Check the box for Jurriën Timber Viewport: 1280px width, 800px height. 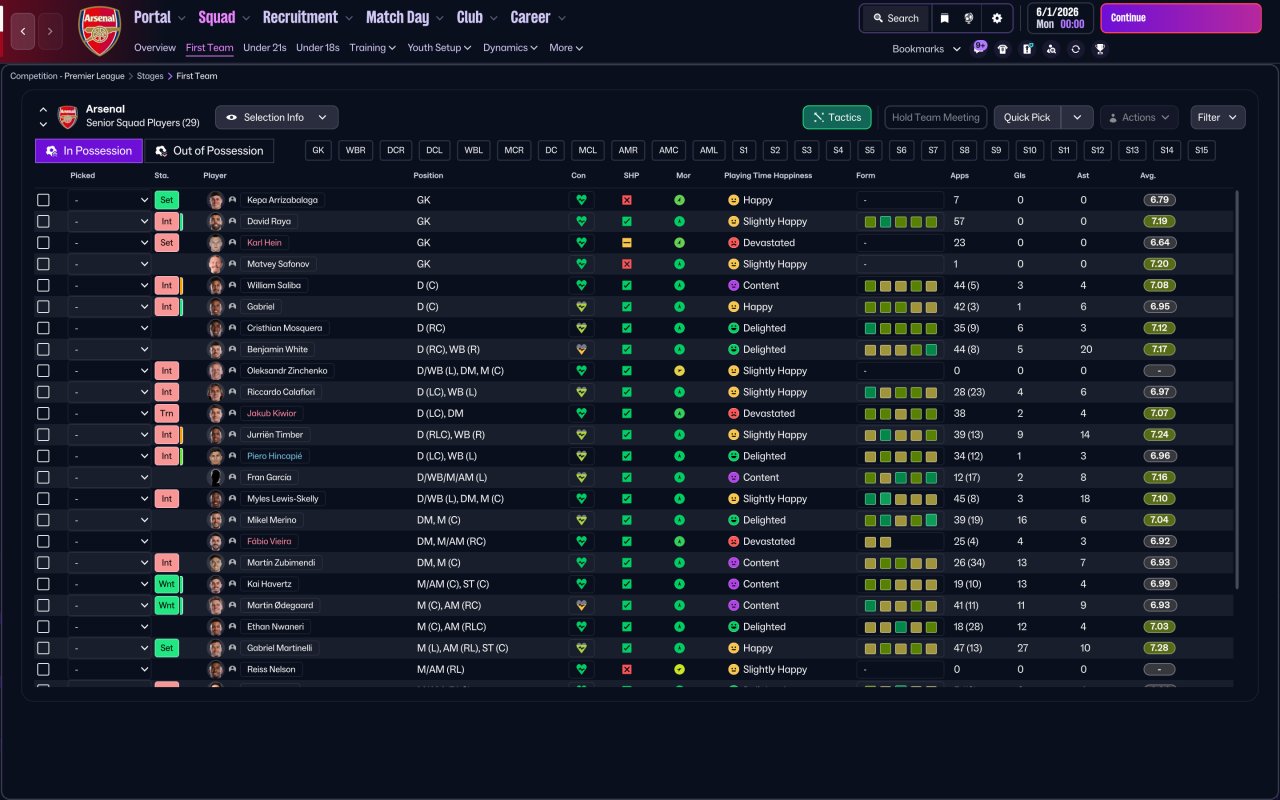point(43,435)
